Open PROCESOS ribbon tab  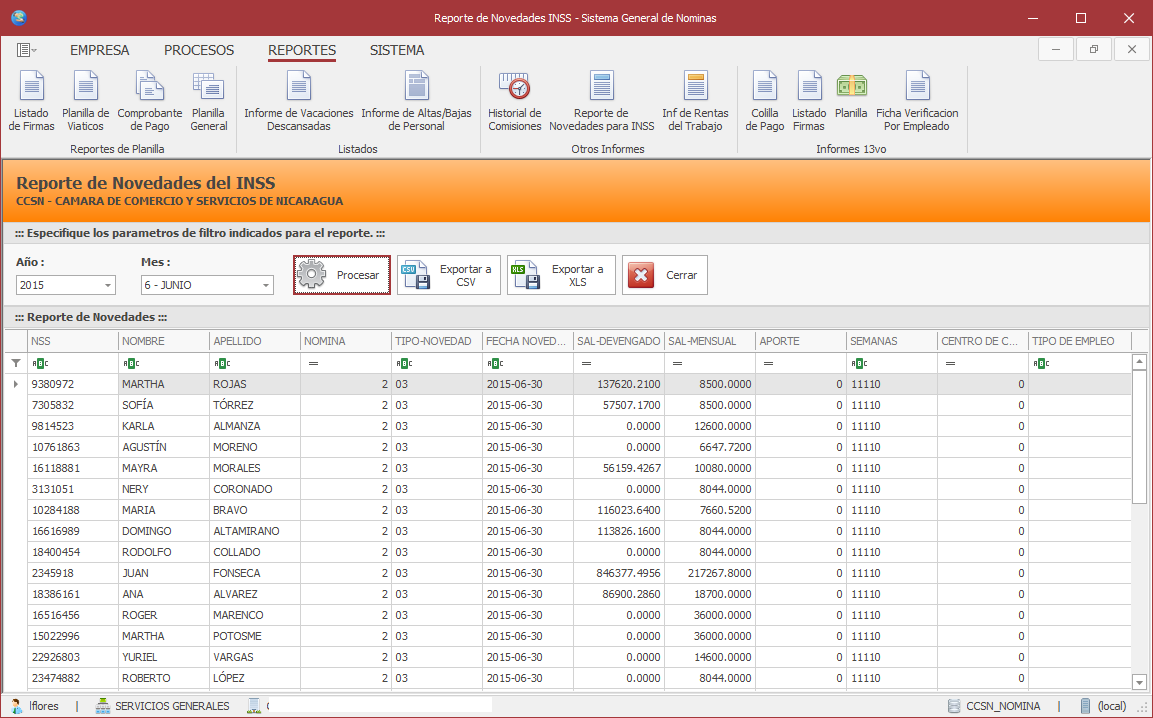(x=199, y=50)
